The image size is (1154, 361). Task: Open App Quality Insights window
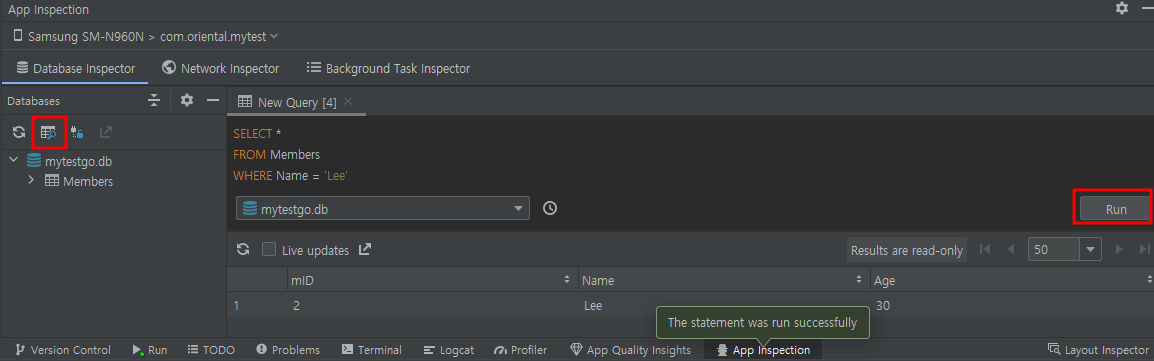tap(631, 350)
